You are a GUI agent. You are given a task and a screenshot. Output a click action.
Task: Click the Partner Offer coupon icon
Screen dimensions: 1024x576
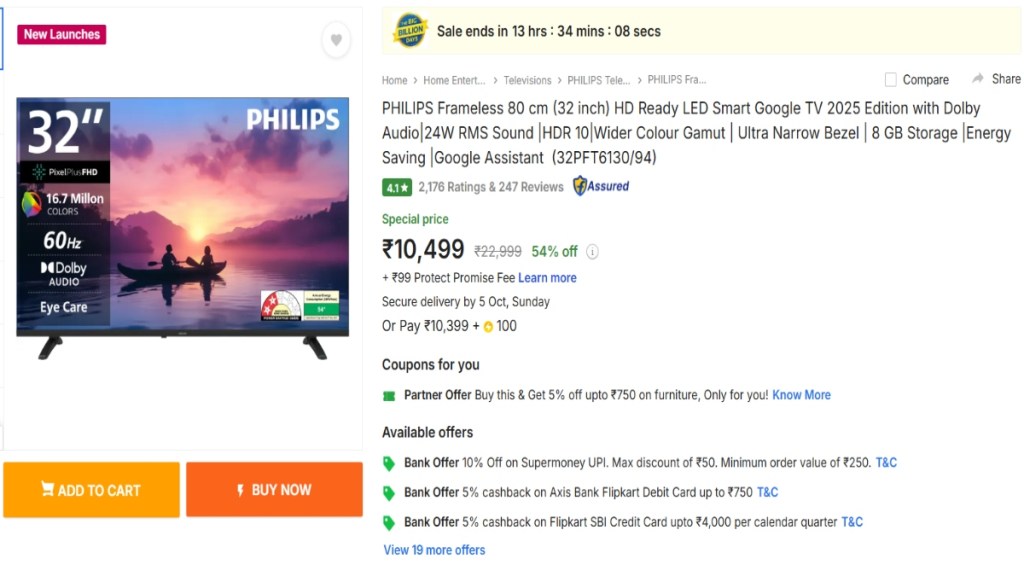pos(389,396)
